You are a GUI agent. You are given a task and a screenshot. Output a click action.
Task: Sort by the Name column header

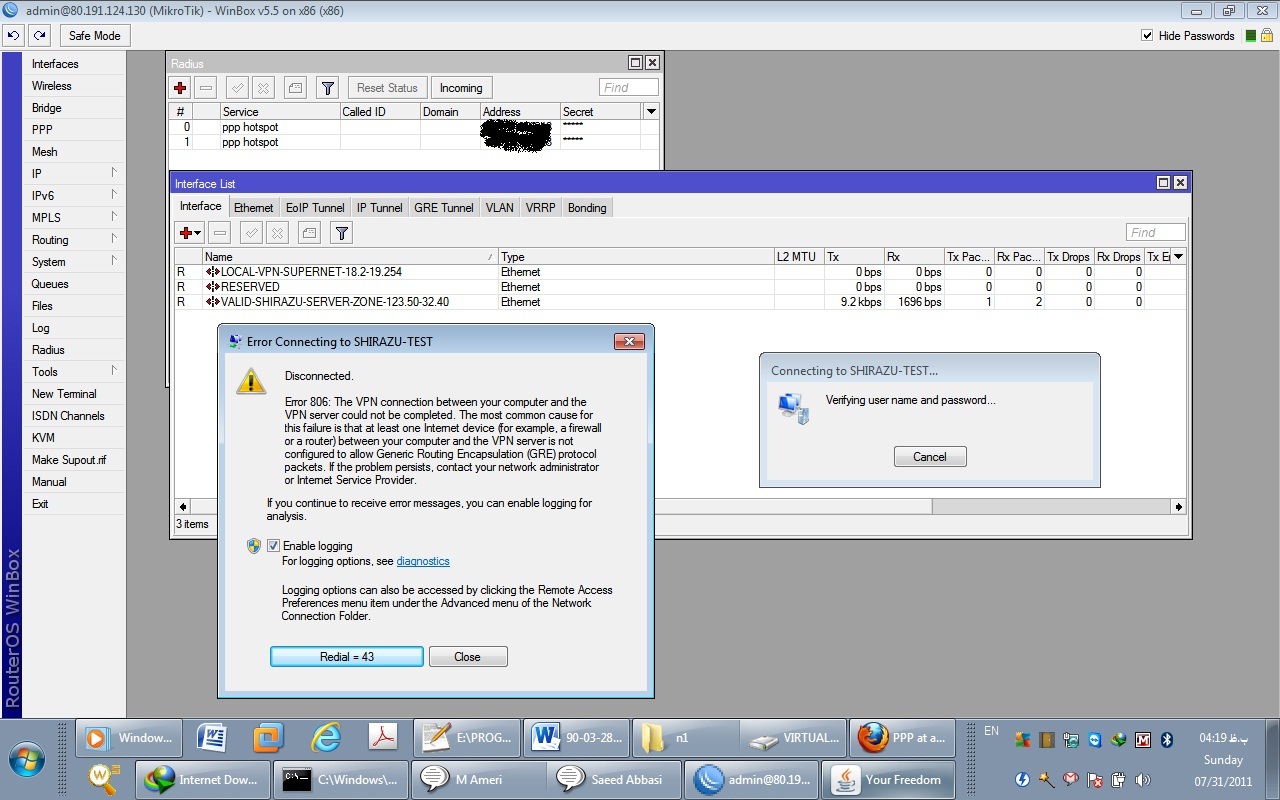(x=349, y=257)
